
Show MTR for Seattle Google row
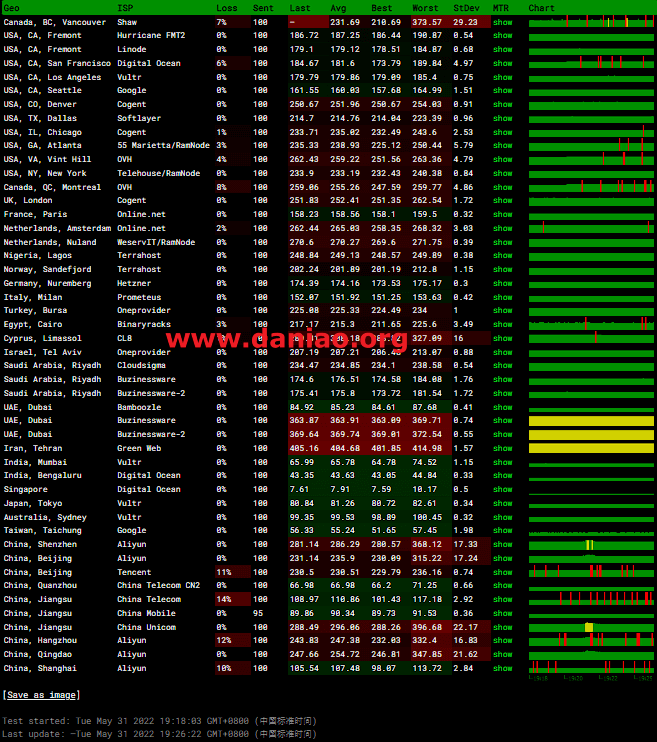click(x=502, y=90)
